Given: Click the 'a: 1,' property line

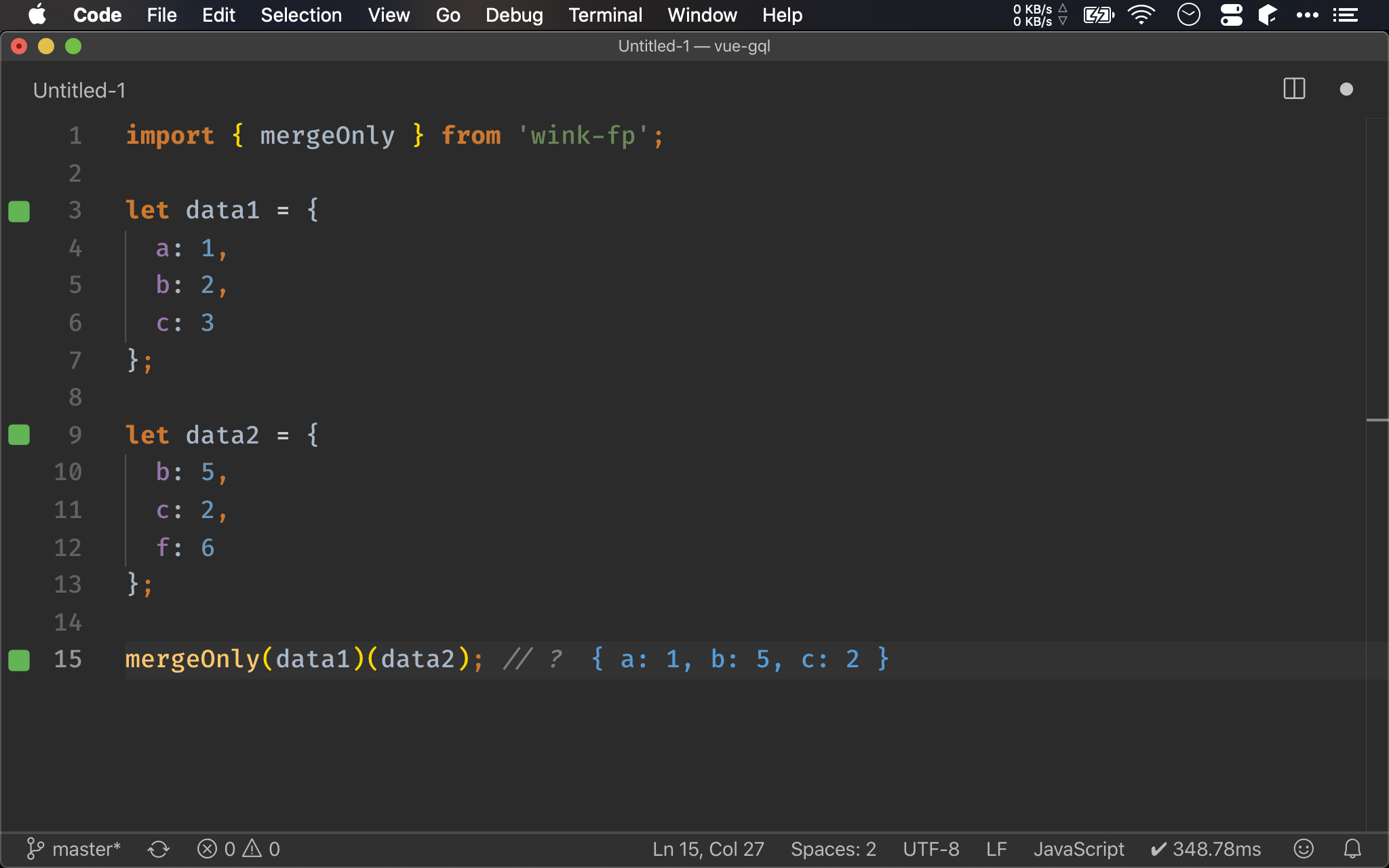Looking at the screenshot, I should [x=192, y=248].
